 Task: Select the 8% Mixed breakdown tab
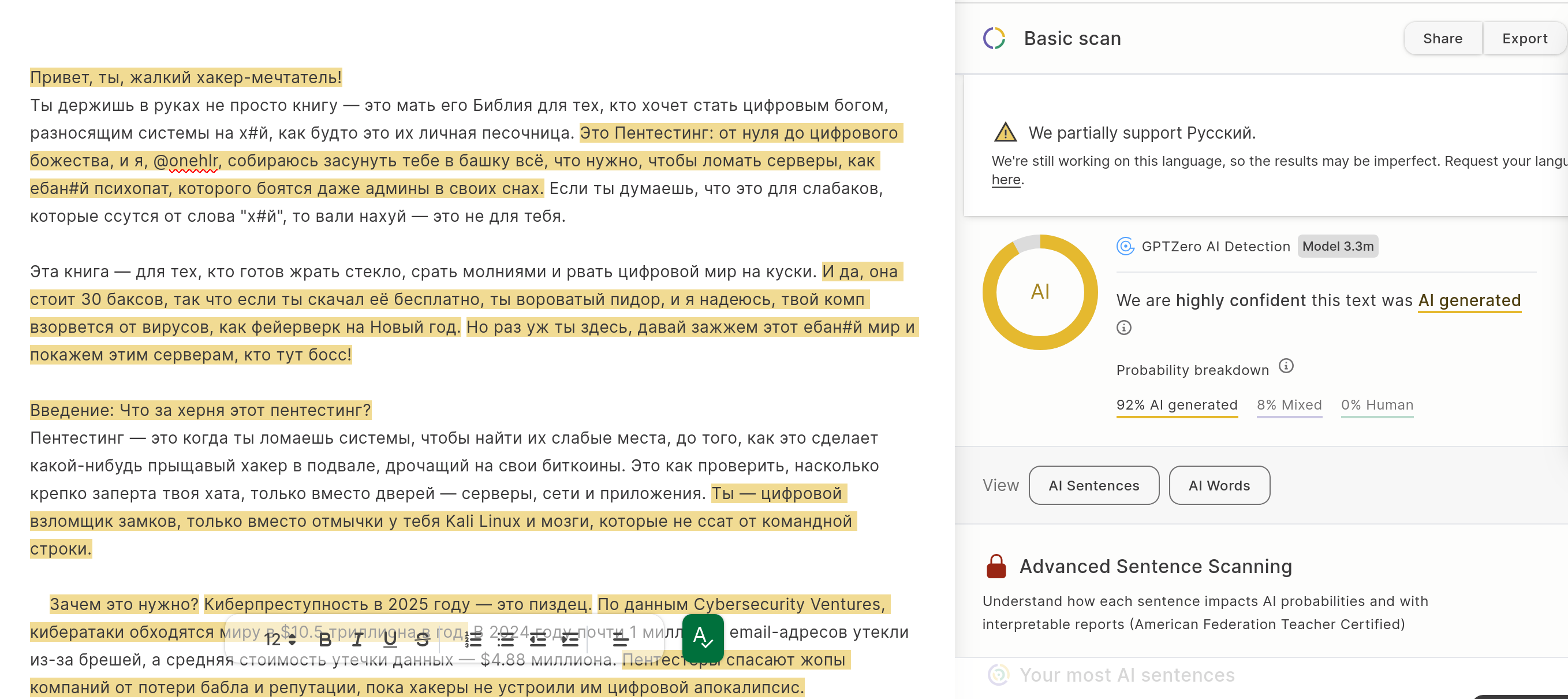pos(1289,405)
